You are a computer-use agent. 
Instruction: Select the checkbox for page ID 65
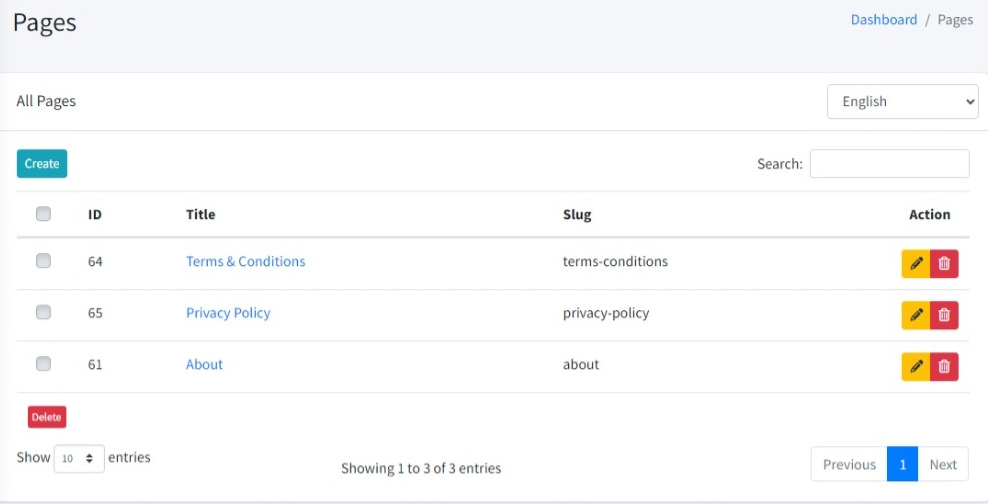coord(43,313)
